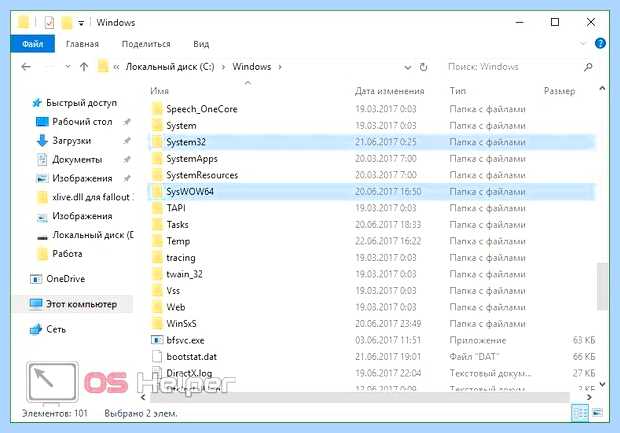This screenshot has width=620, height=433.
Task: Select the TAPI folder icon
Action: [x=157, y=208]
